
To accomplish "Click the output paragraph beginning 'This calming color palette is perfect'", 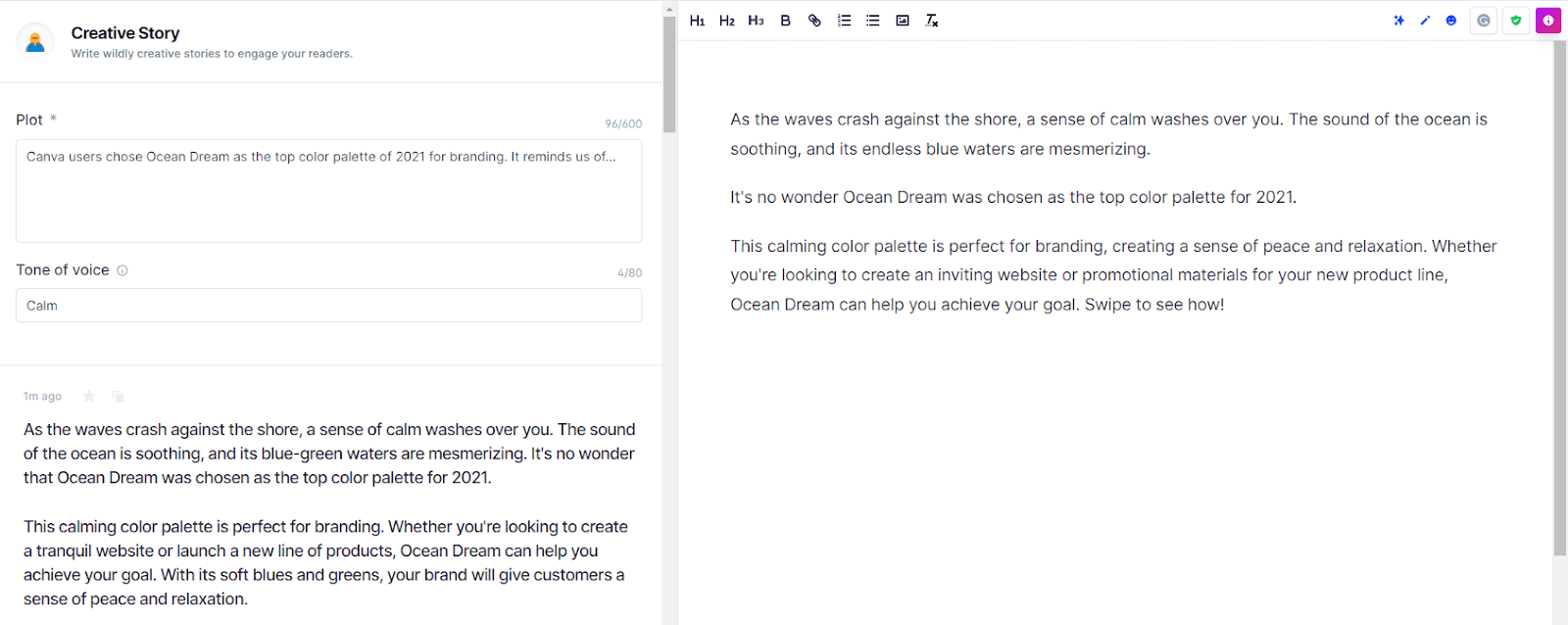I will click(x=325, y=563).
